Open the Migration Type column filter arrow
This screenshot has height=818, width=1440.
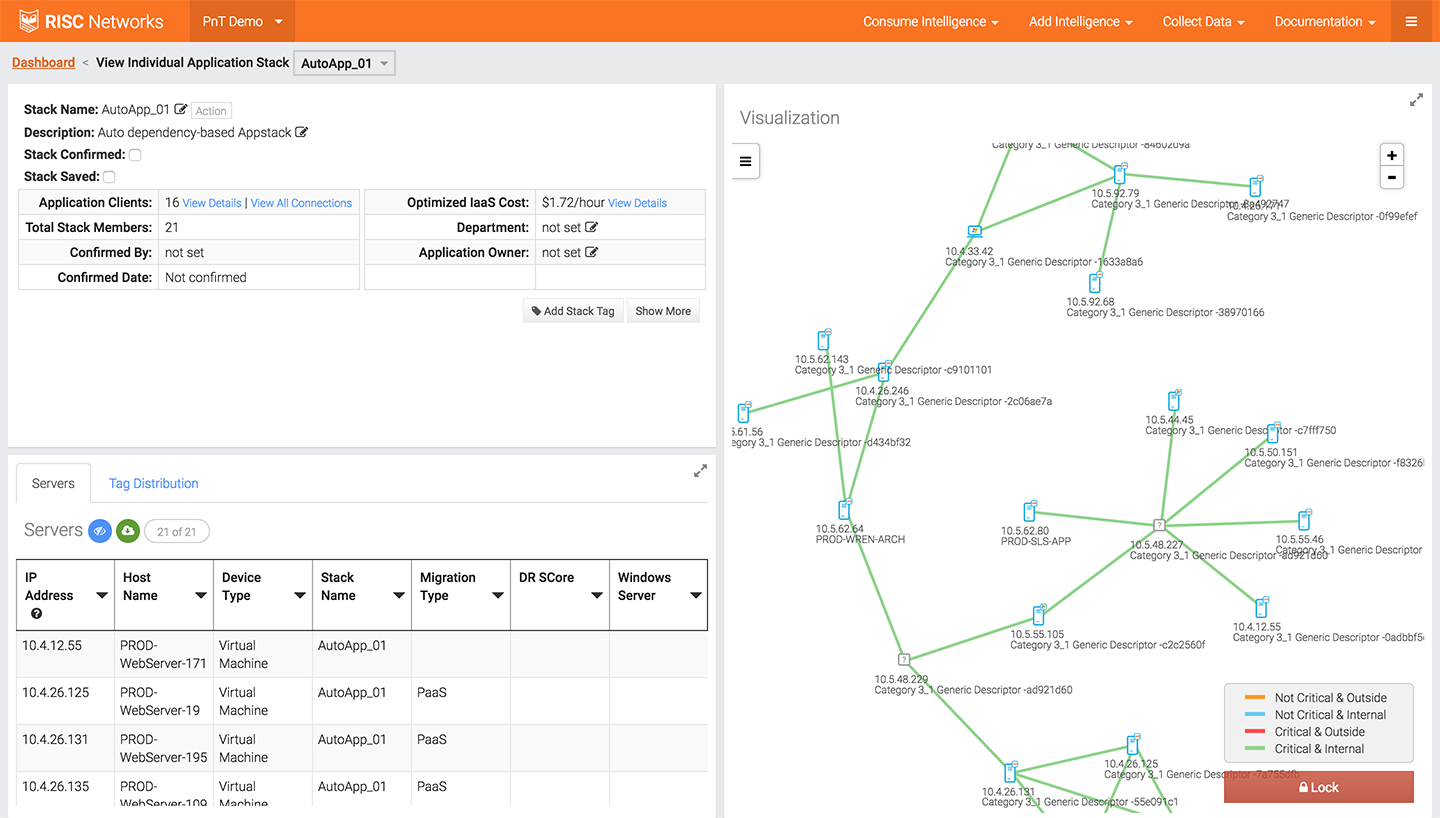coord(497,596)
